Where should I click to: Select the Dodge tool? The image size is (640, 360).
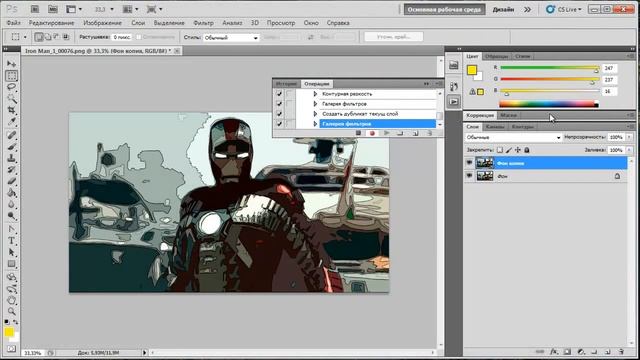pyautogui.click(x=11, y=216)
